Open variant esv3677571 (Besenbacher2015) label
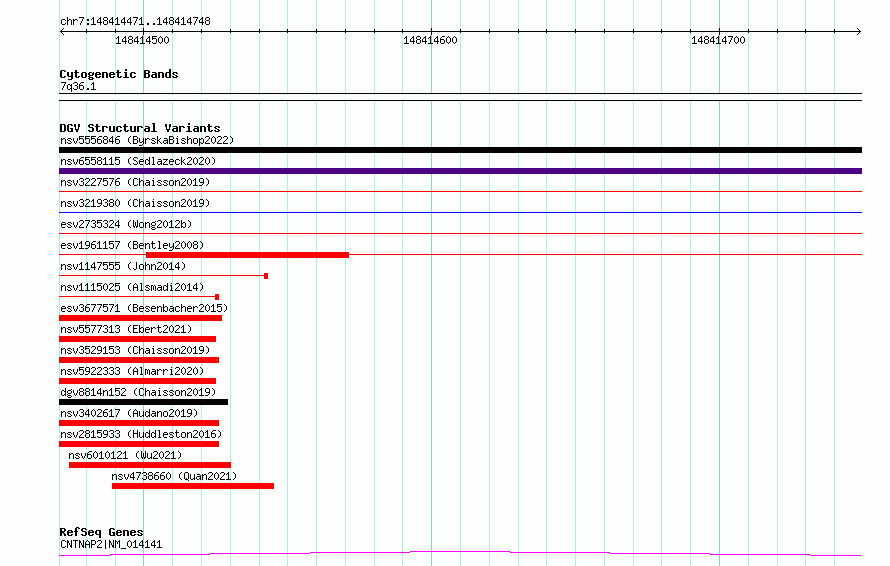 (x=144, y=308)
